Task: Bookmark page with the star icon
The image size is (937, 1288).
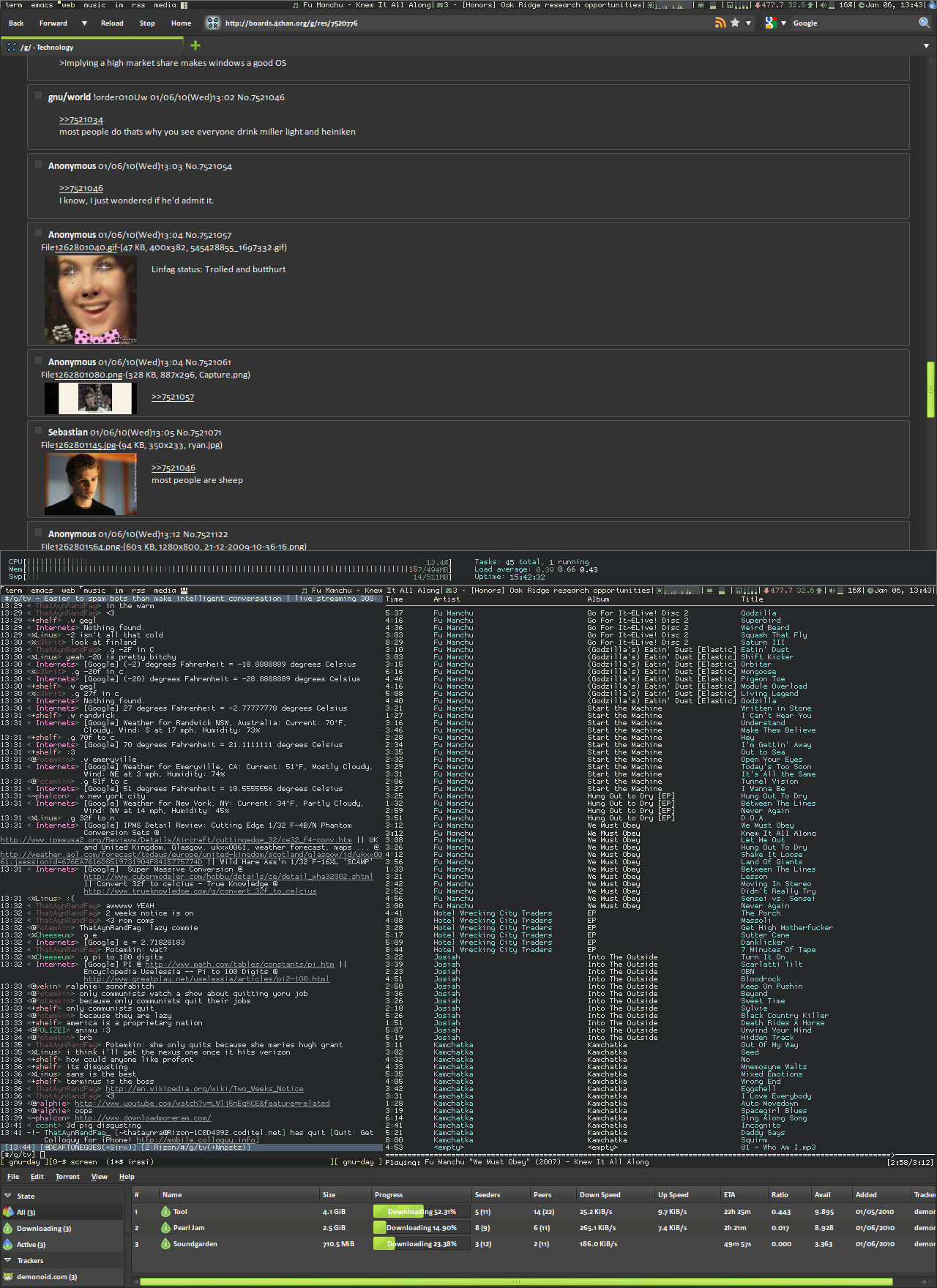Action: pos(735,23)
